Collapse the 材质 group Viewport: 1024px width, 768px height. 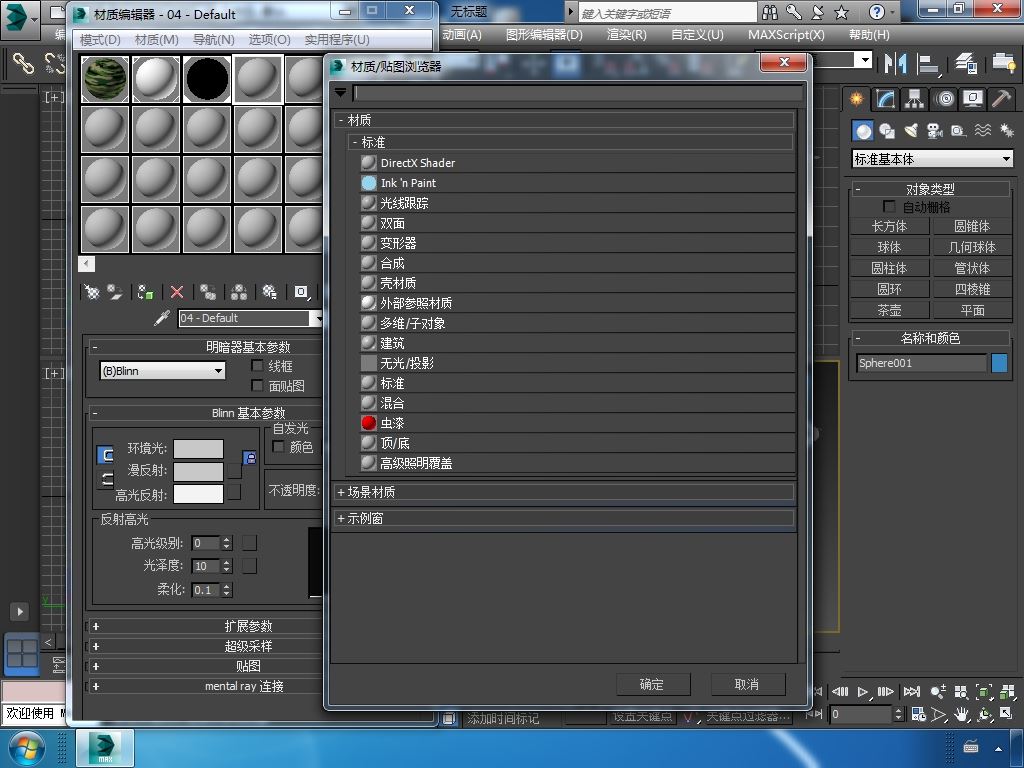coord(341,120)
